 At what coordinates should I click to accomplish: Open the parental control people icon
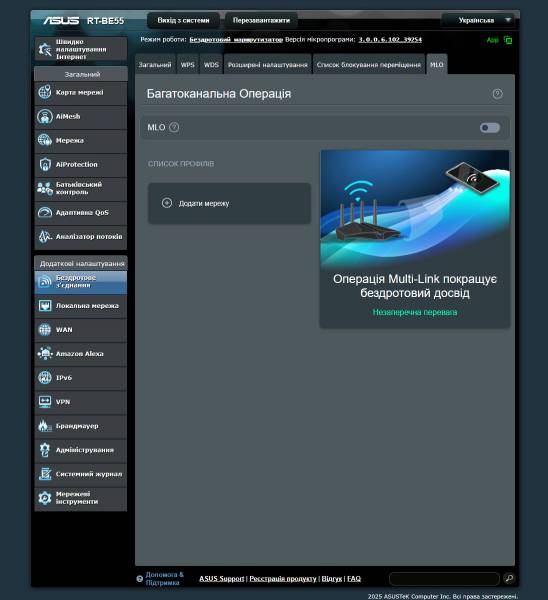tap(45, 188)
